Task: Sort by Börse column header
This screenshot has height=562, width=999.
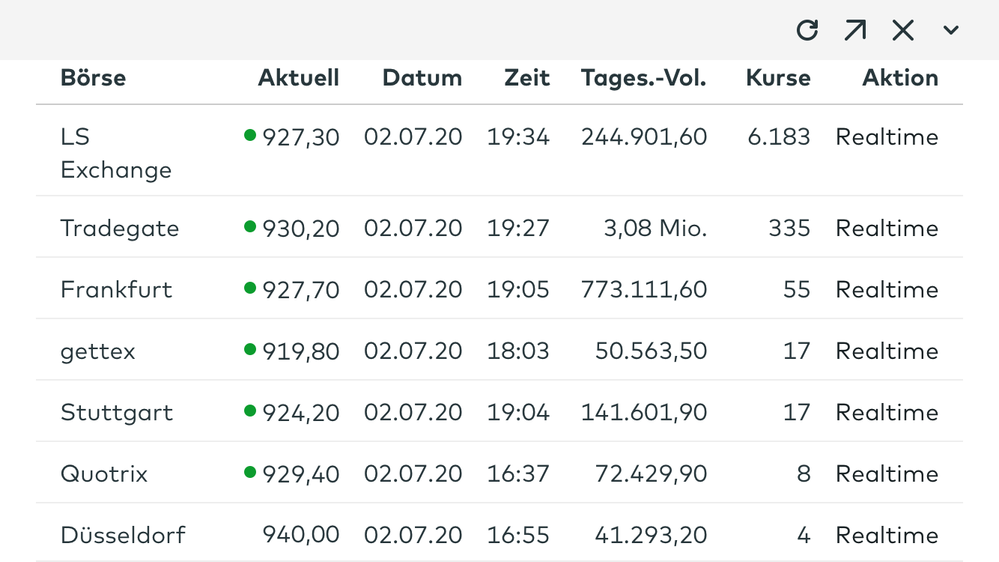Action: 93,78
